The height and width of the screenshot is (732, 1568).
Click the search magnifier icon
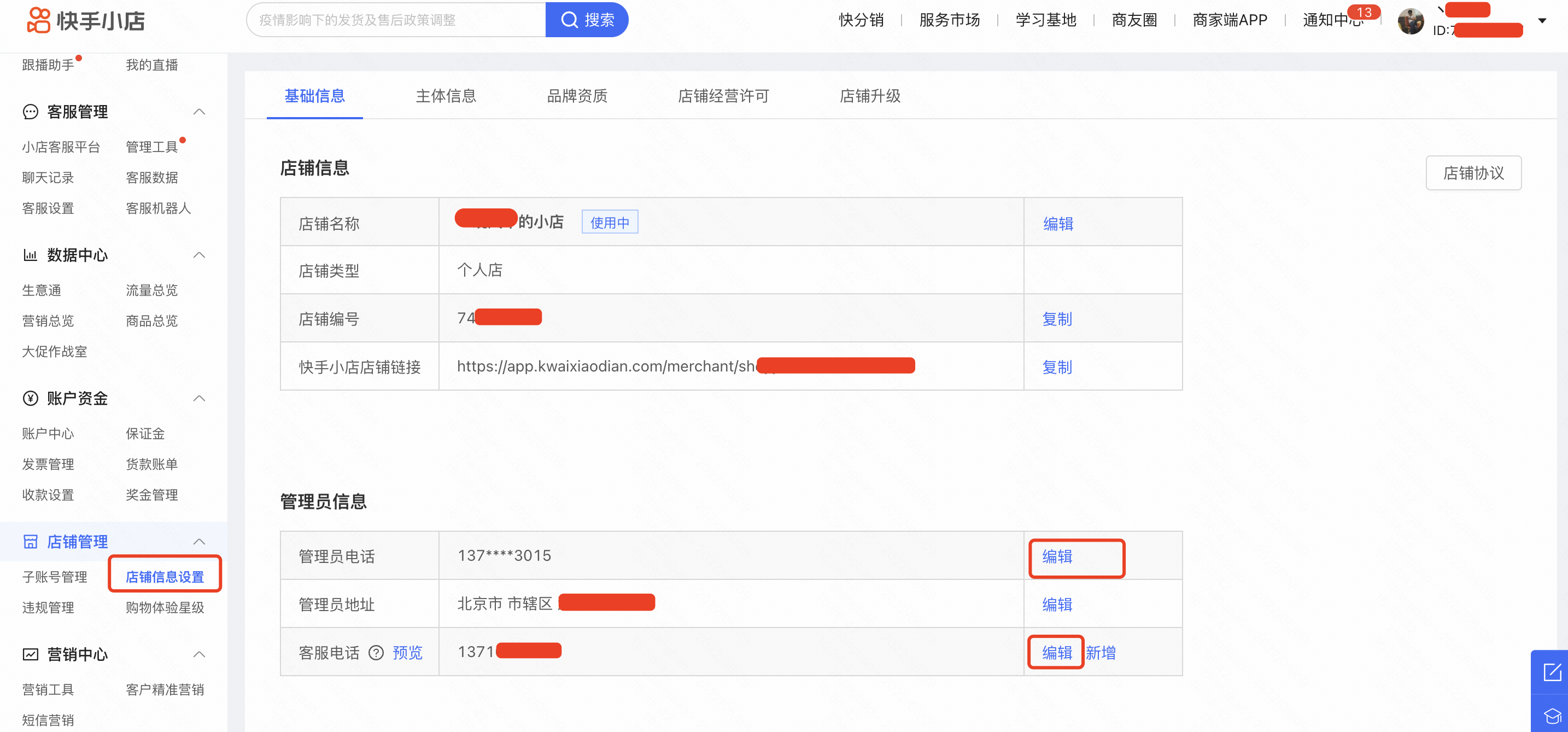tap(569, 20)
